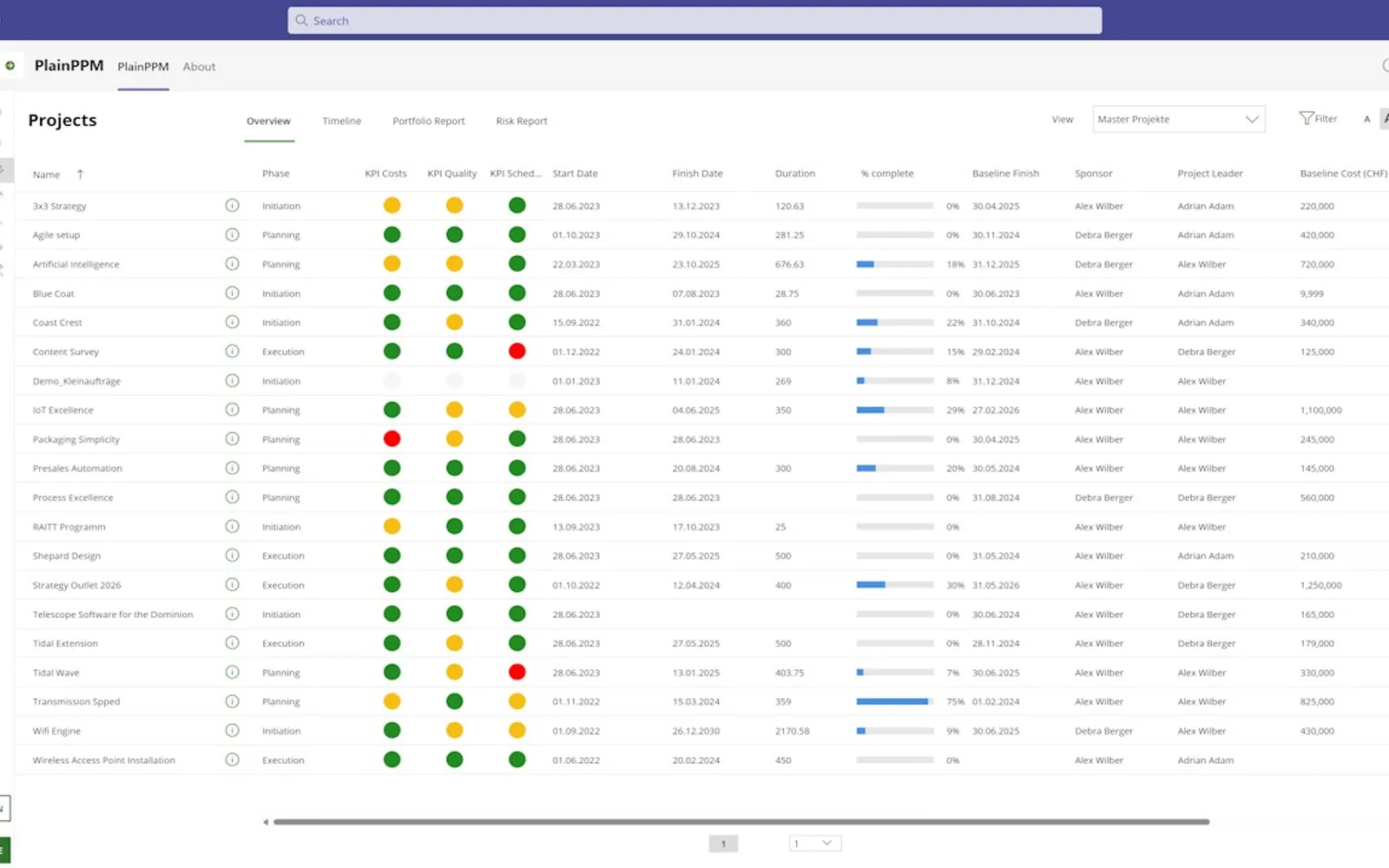Expand the Master Projekte view dropdown
Viewport: 1389px width, 868px height.
1252,119
